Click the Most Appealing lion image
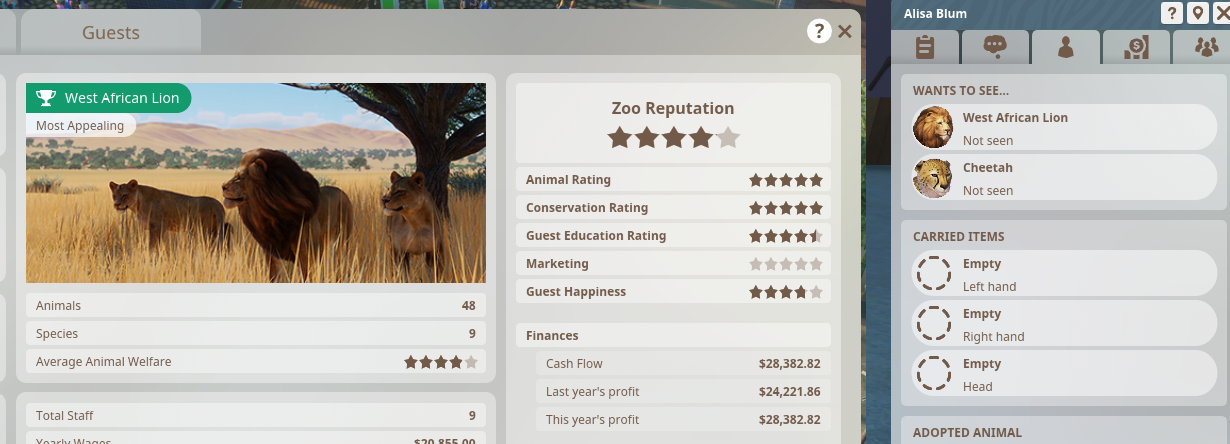This screenshot has width=1230, height=444. pyautogui.click(x=256, y=183)
